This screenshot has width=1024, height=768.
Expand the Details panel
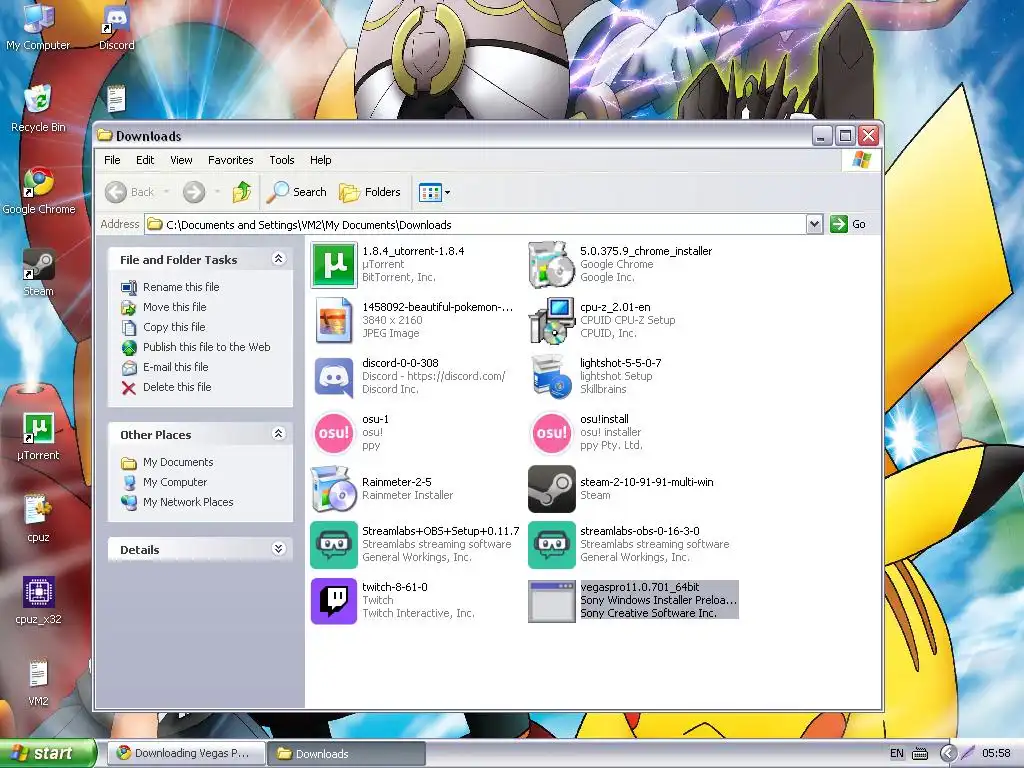[x=278, y=549]
